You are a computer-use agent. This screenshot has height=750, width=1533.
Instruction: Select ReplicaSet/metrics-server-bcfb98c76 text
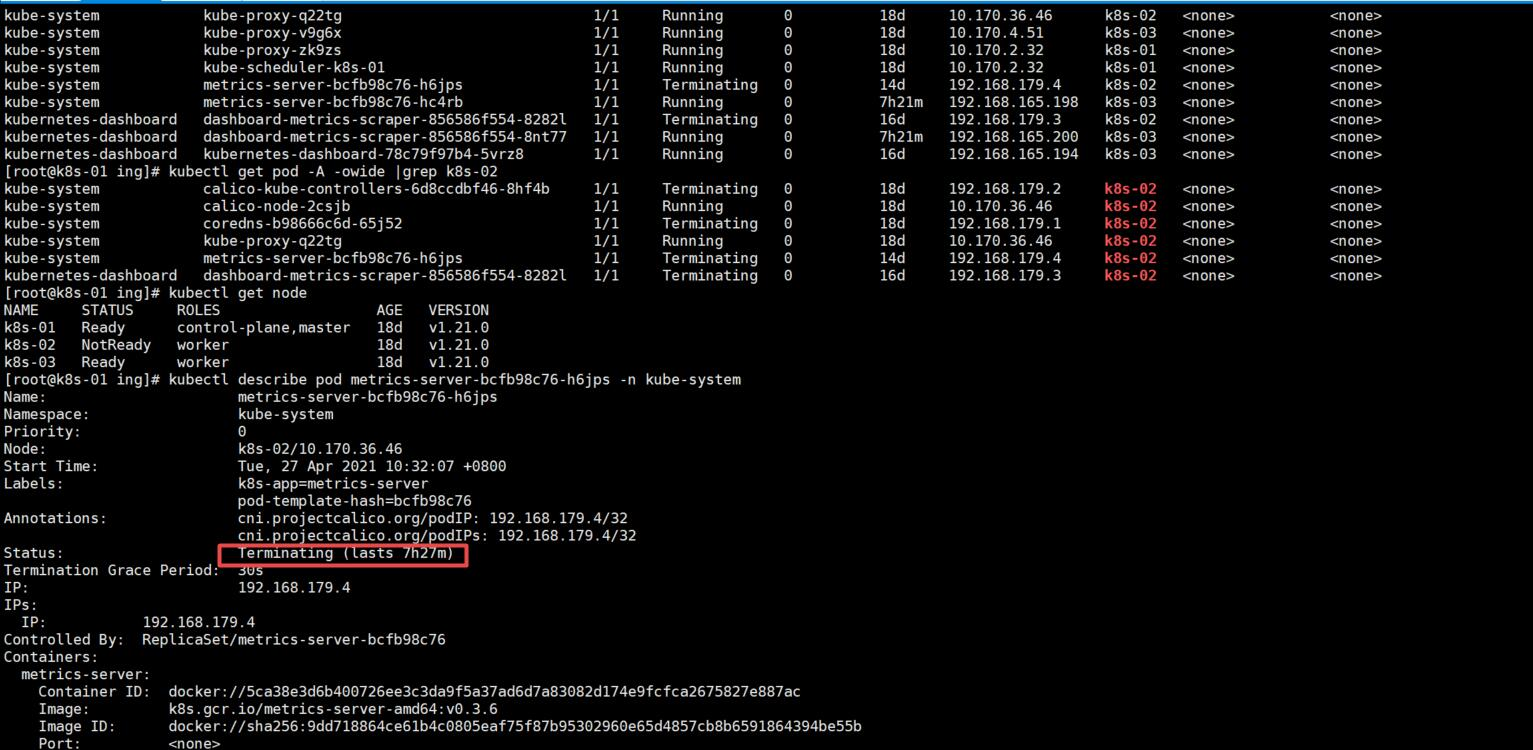tap(294, 639)
